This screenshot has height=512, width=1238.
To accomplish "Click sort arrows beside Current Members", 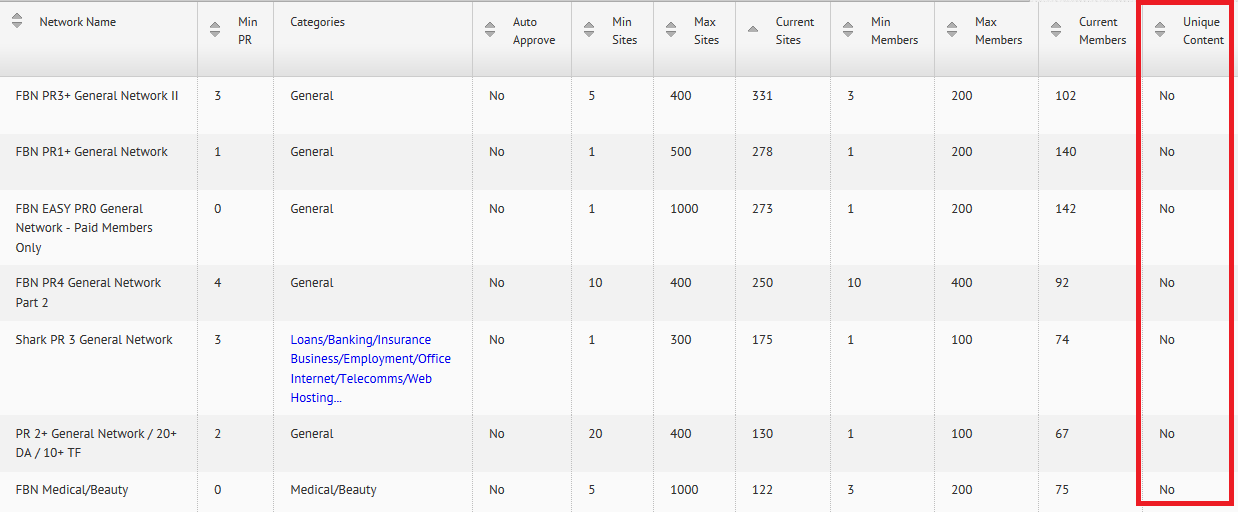I will pyautogui.click(x=1056, y=30).
